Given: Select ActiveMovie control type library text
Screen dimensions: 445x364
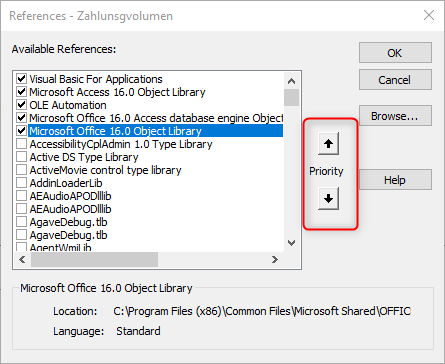Looking at the screenshot, I should click(105, 170).
